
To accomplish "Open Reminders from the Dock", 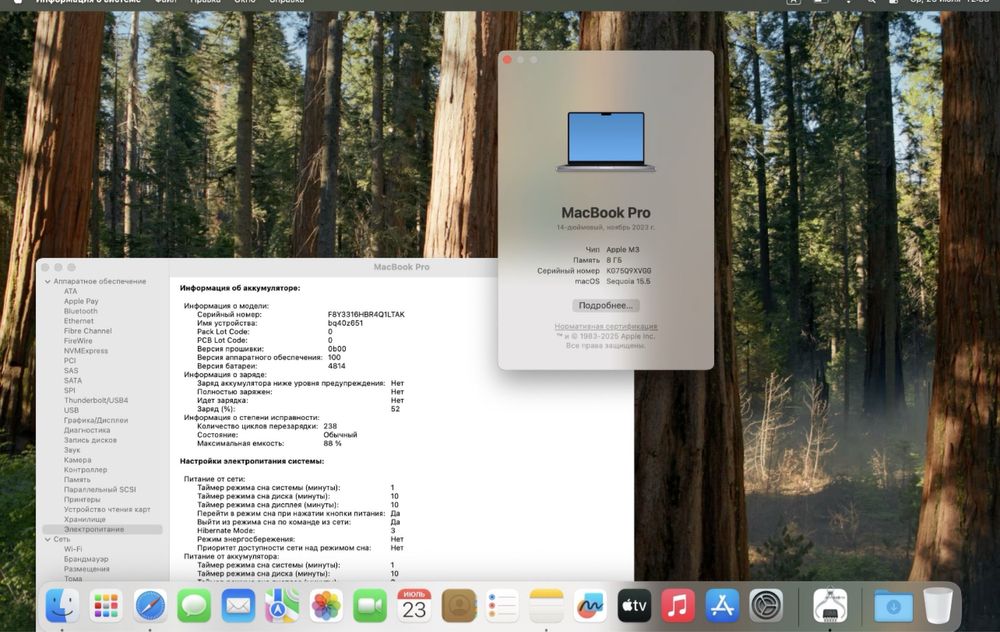I will tap(503, 605).
